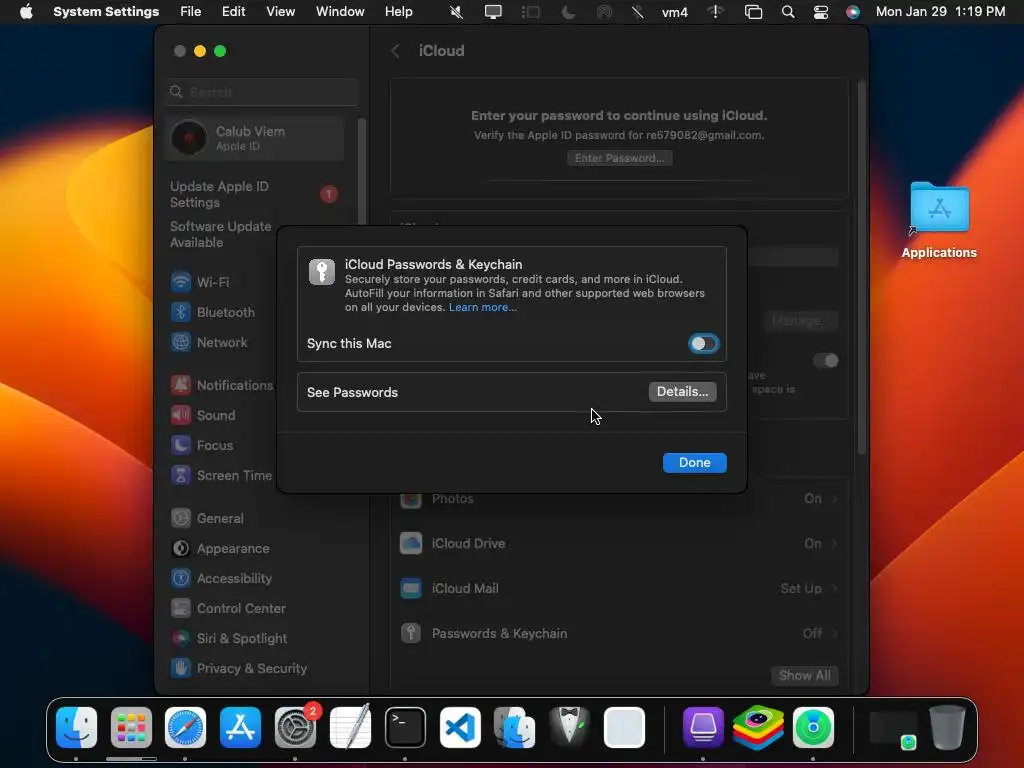Click the Show All button

click(805, 675)
